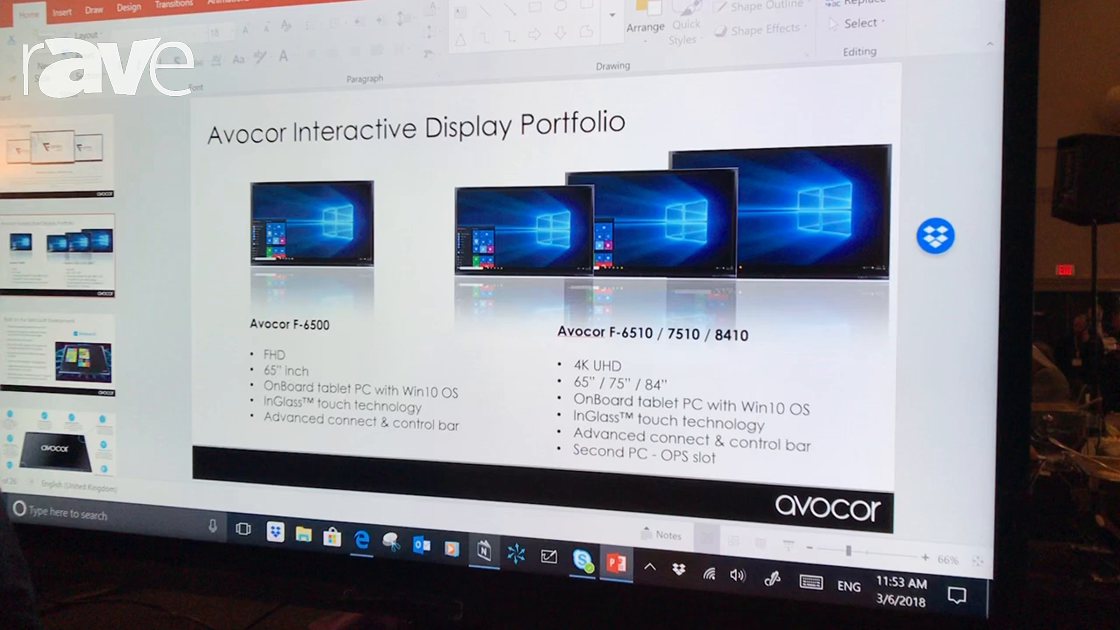The height and width of the screenshot is (630, 1120).
Task: Click the Avocor F-6500 heading text
Action: click(x=289, y=324)
